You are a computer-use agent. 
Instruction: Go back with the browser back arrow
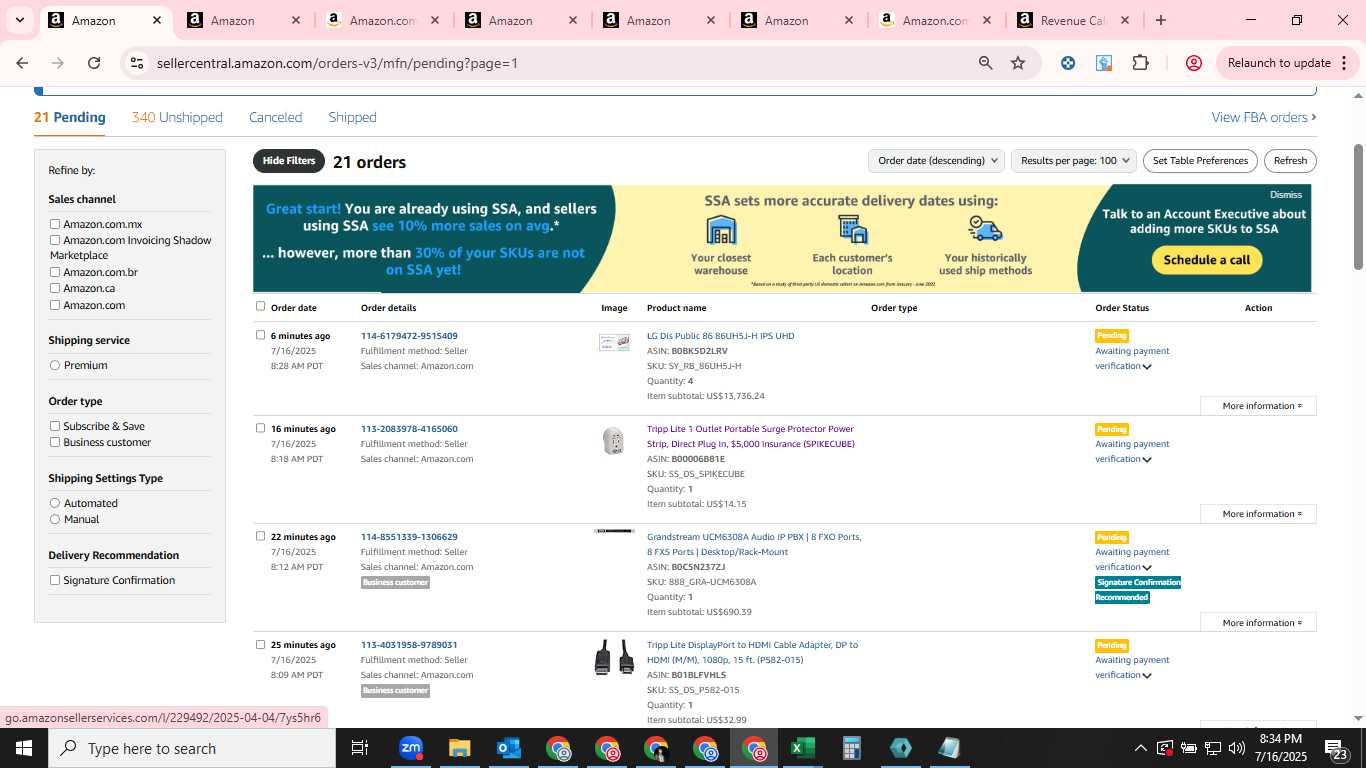(x=22, y=63)
